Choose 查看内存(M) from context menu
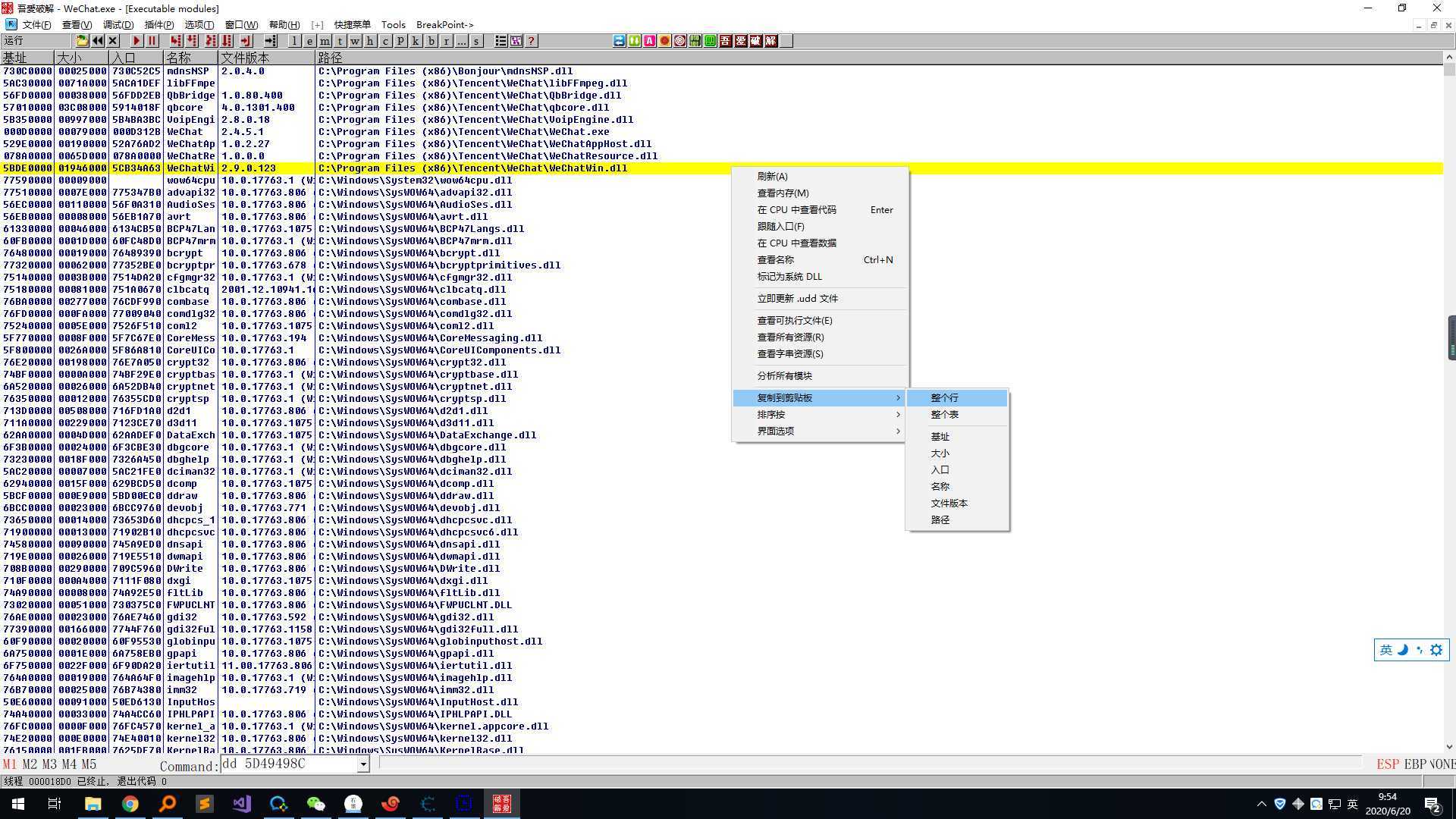Screen dimensions: 1456x819 [821, 193]
